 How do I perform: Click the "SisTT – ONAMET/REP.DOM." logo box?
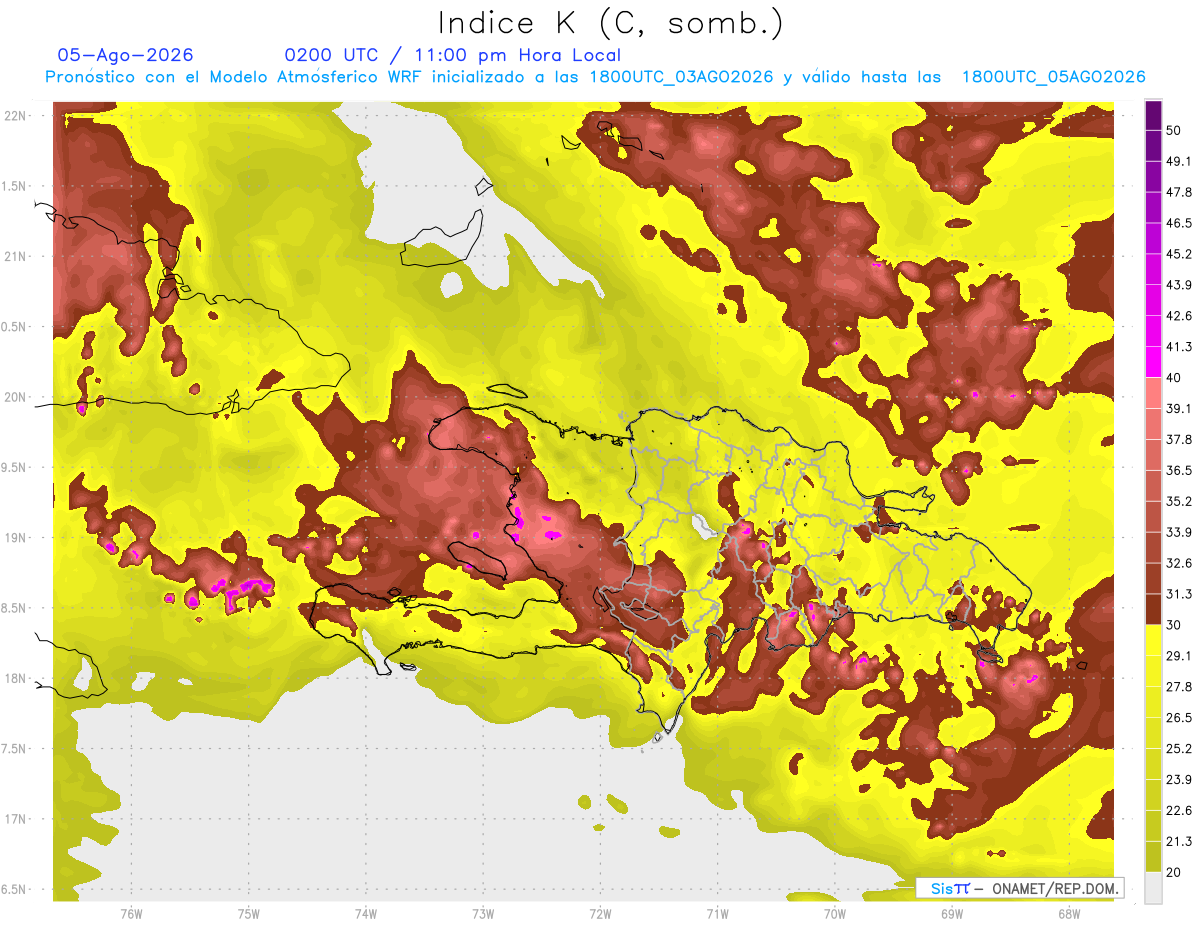(x=1020, y=888)
